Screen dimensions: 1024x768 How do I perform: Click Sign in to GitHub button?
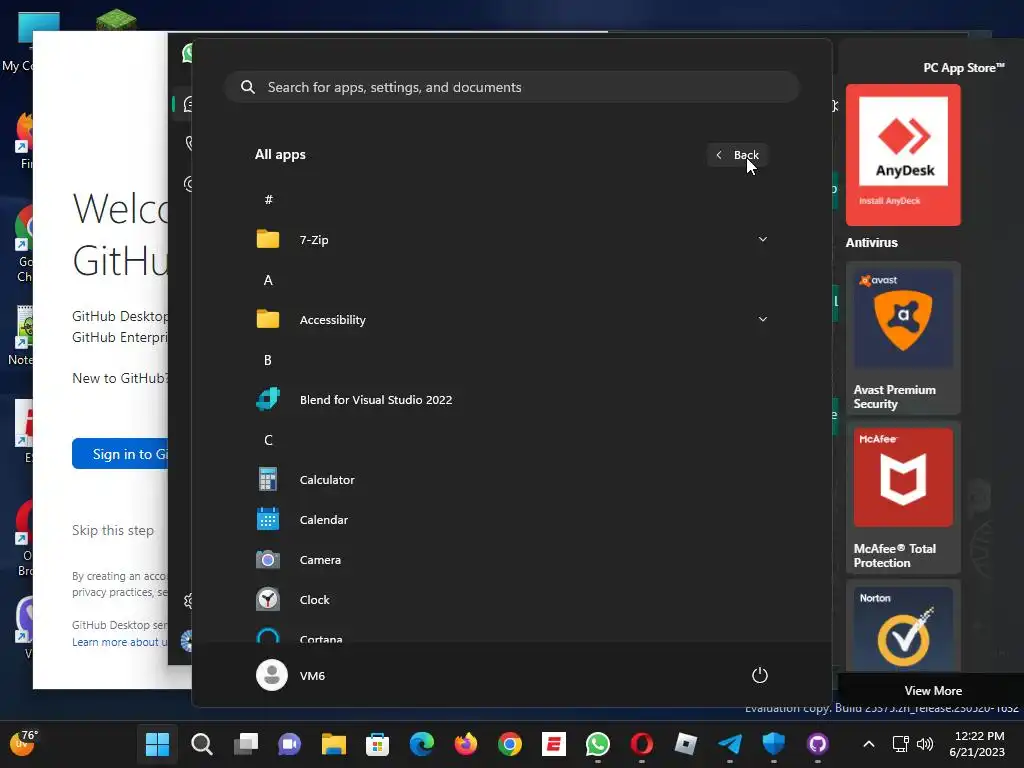(x=120, y=453)
